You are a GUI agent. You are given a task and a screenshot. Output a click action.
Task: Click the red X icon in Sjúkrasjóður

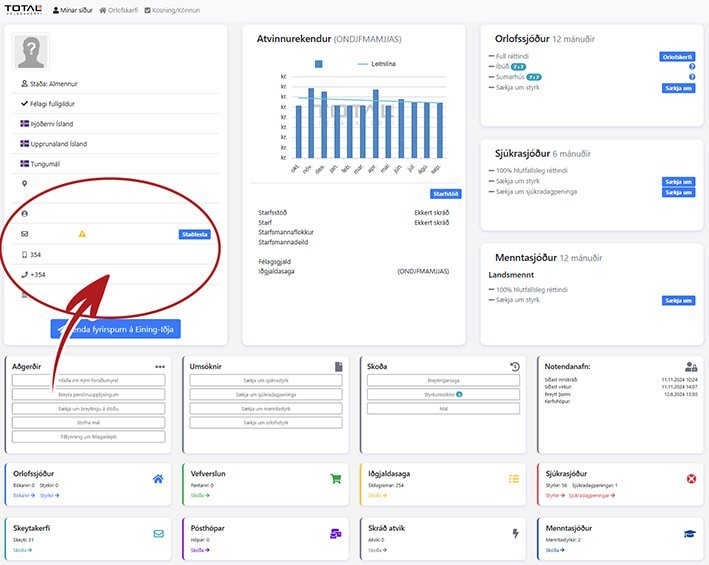691,479
